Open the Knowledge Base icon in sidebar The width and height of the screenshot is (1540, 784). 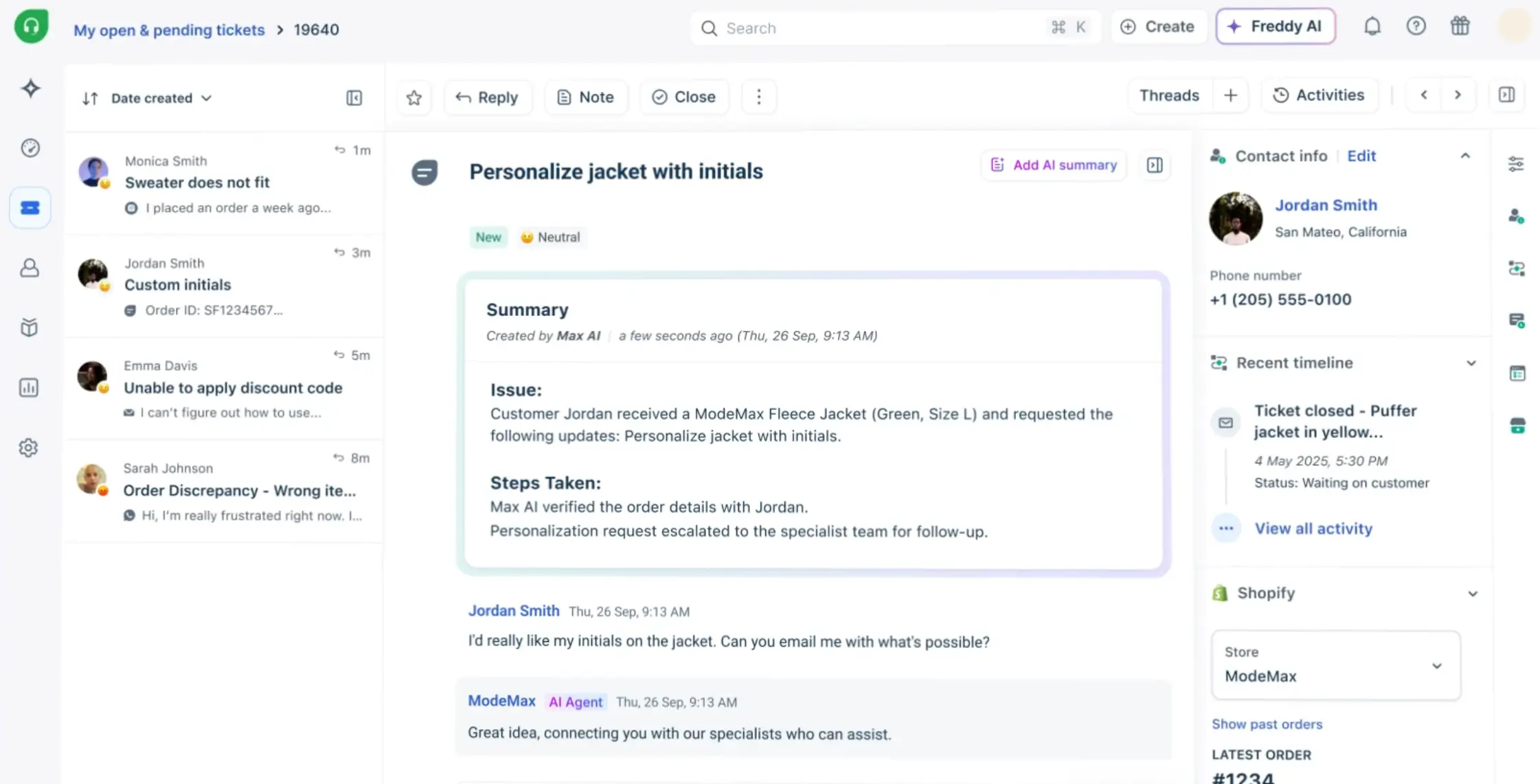point(30,327)
